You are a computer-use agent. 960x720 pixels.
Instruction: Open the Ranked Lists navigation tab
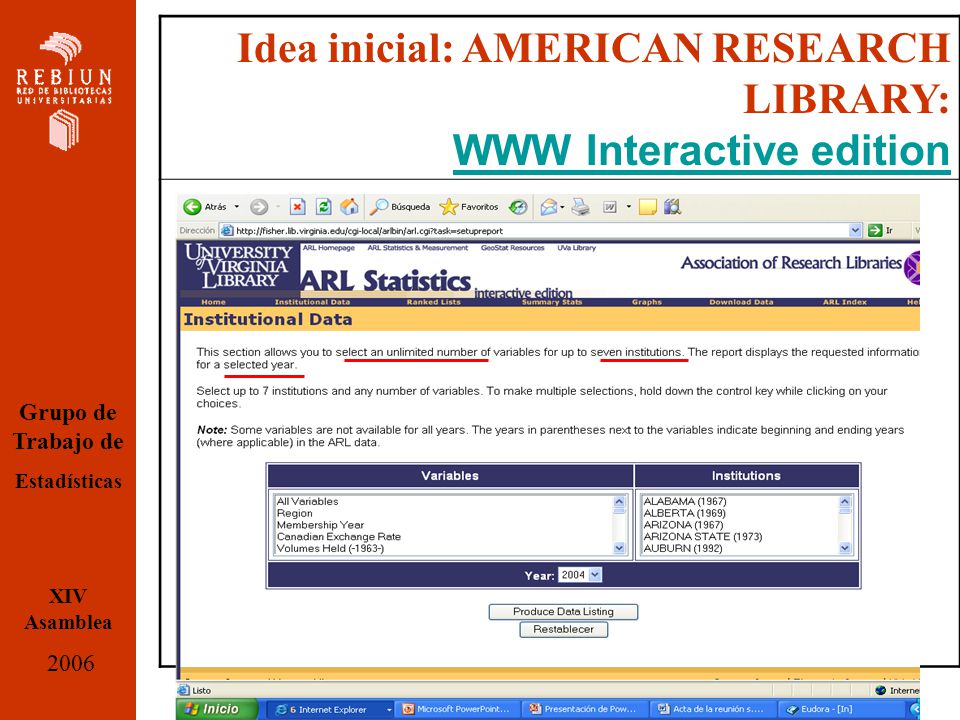pyautogui.click(x=433, y=302)
